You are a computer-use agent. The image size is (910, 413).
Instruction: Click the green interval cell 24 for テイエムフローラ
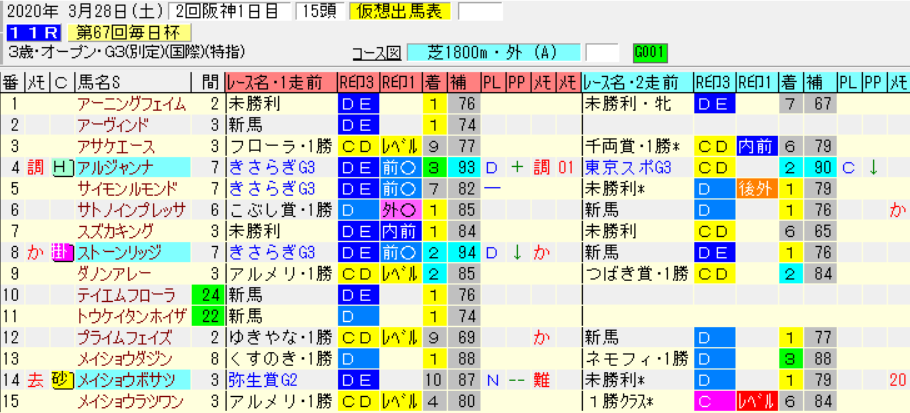208,295
